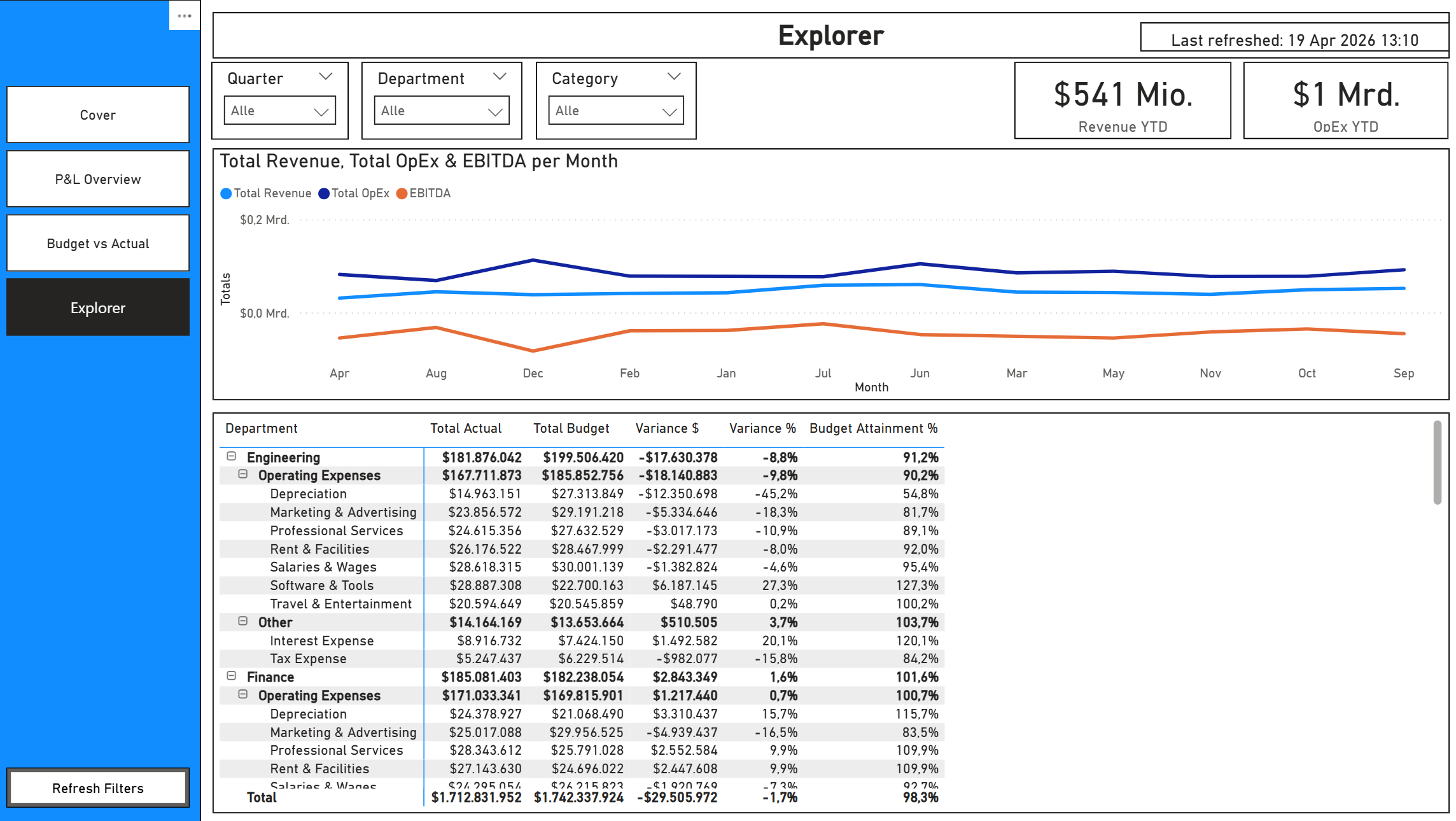Open the Department 'Alle' dropdown

[442, 111]
